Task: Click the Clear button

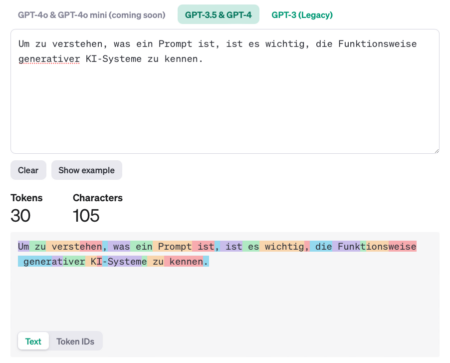Action: coord(28,170)
